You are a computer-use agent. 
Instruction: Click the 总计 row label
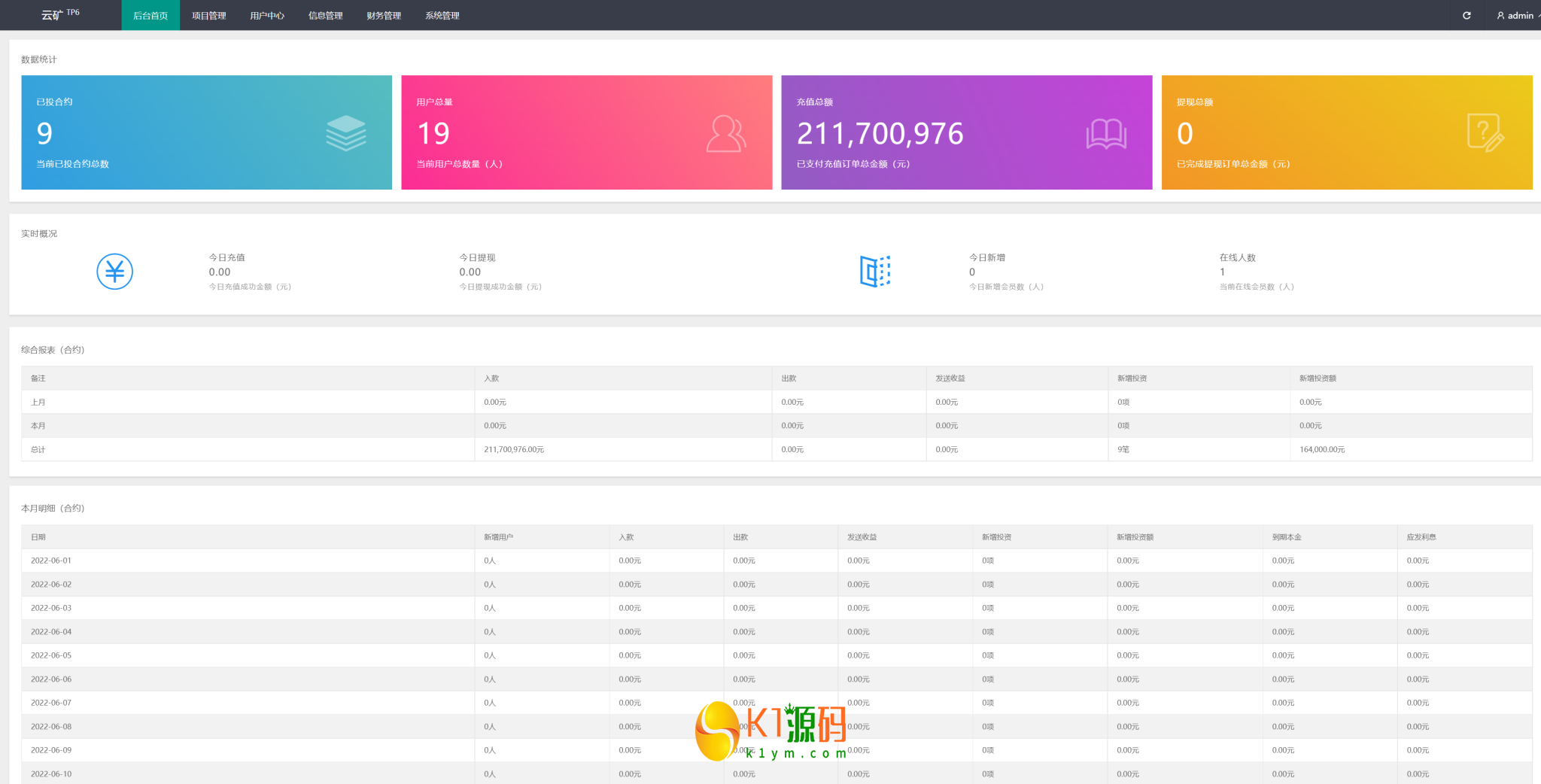pos(38,450)
